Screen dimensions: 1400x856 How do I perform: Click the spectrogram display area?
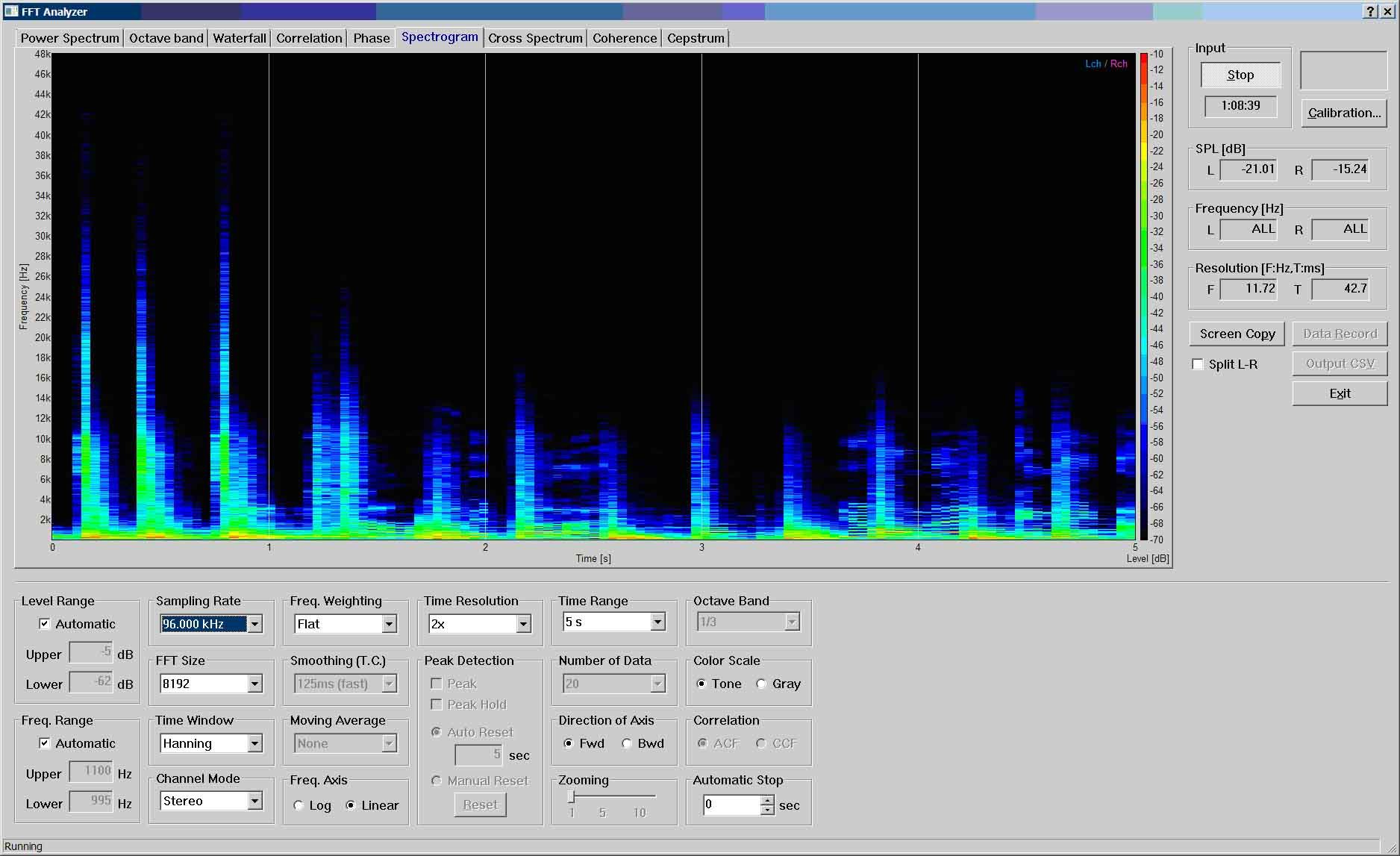pos(593,296)
